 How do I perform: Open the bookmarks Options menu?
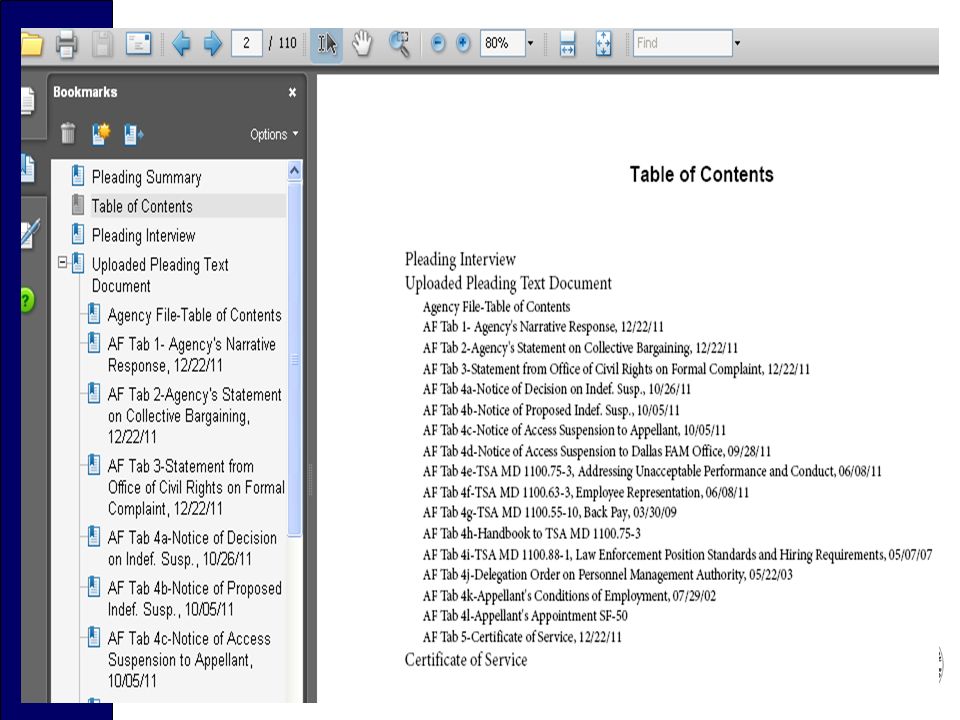tap(274, 134)
